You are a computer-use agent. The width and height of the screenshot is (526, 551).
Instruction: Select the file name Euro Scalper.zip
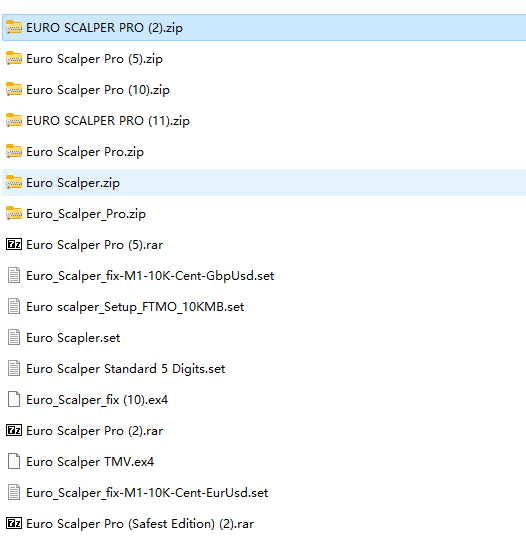tap(73, 183)
